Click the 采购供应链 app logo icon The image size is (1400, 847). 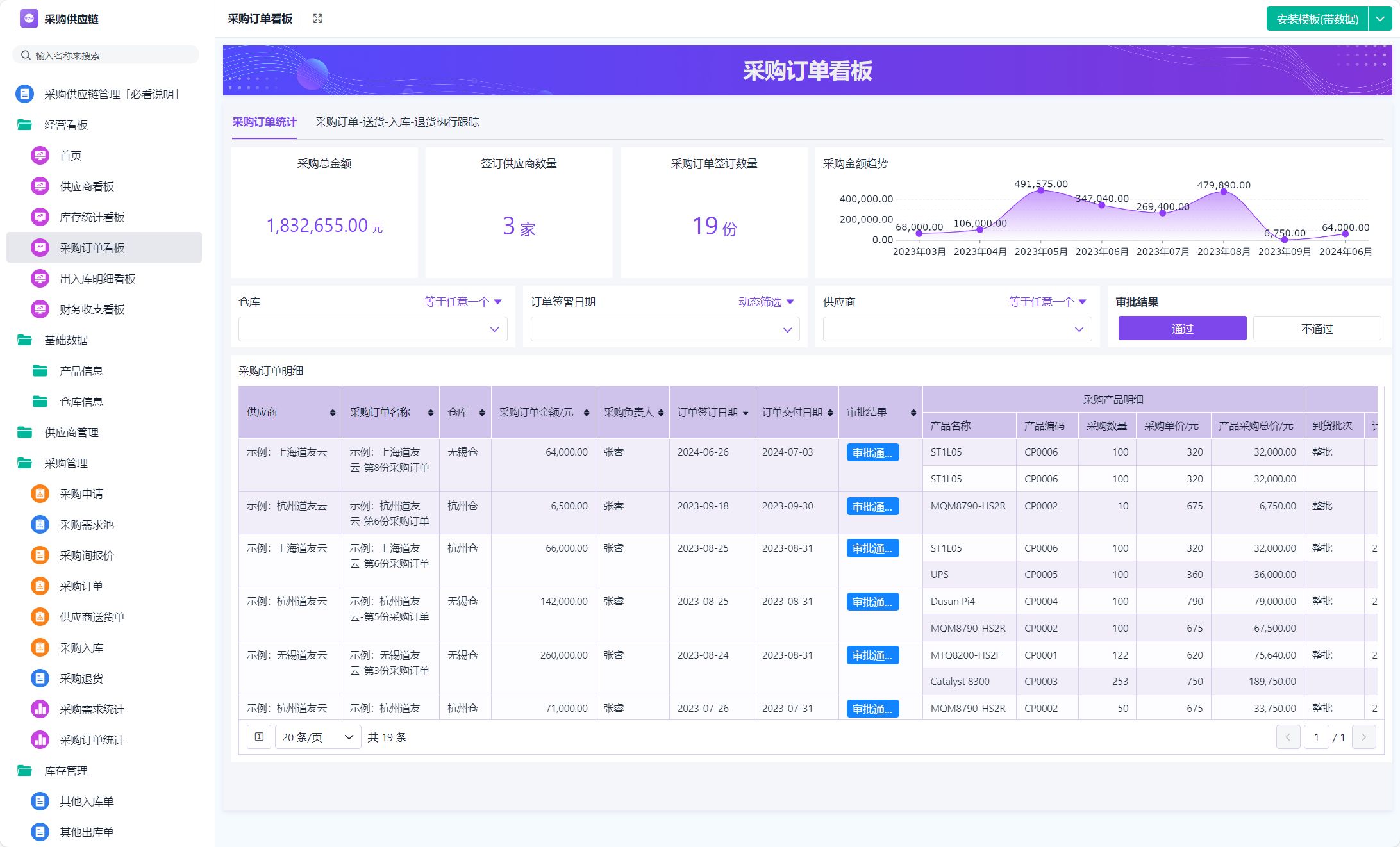pyautogui.click(x=29, y=19)
